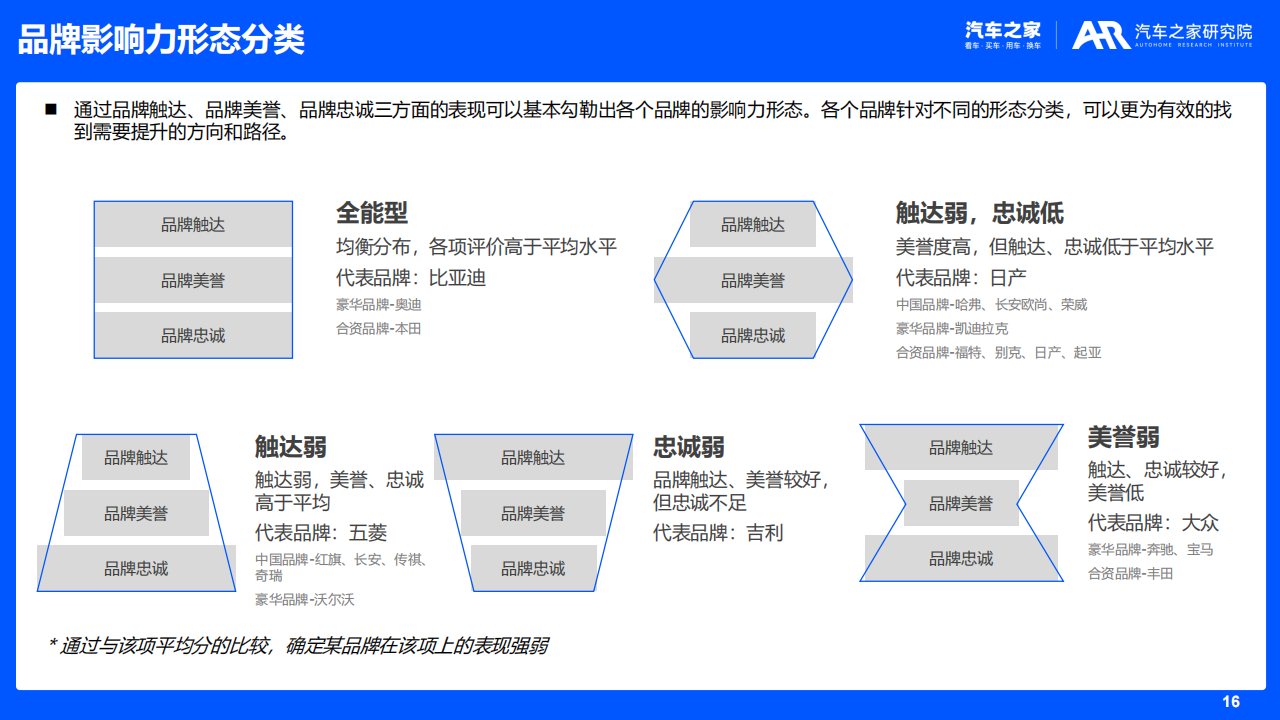Click the gray text 豪华品牌-奥迪
The width and height of the screenshot is (1280, 720).
(379, 305)
